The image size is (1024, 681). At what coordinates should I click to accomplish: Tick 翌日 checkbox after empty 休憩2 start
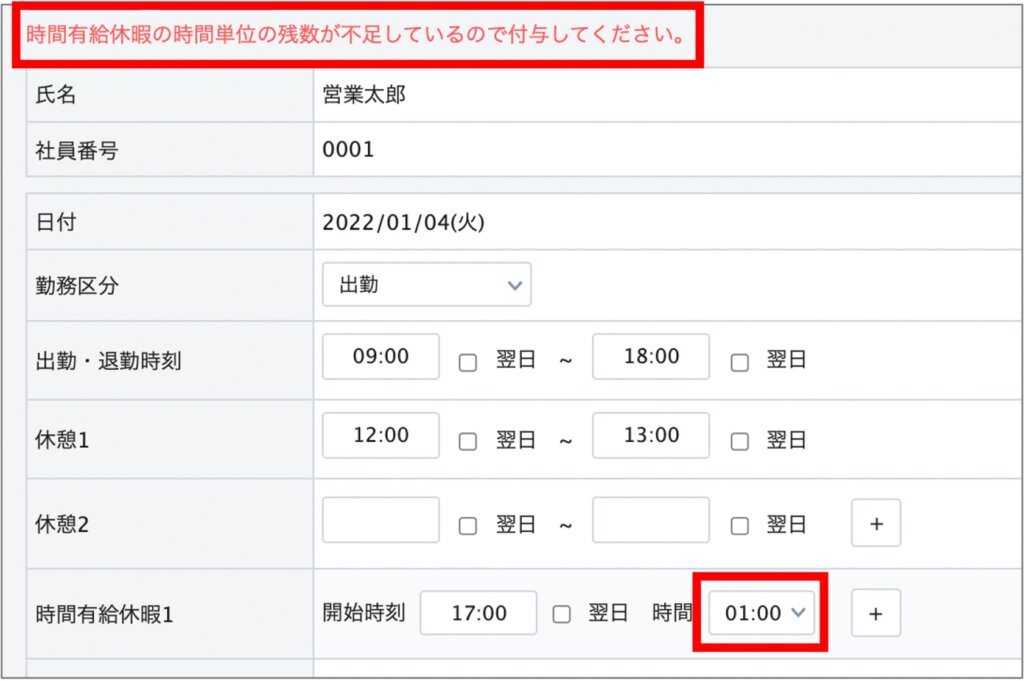point(467,525)
